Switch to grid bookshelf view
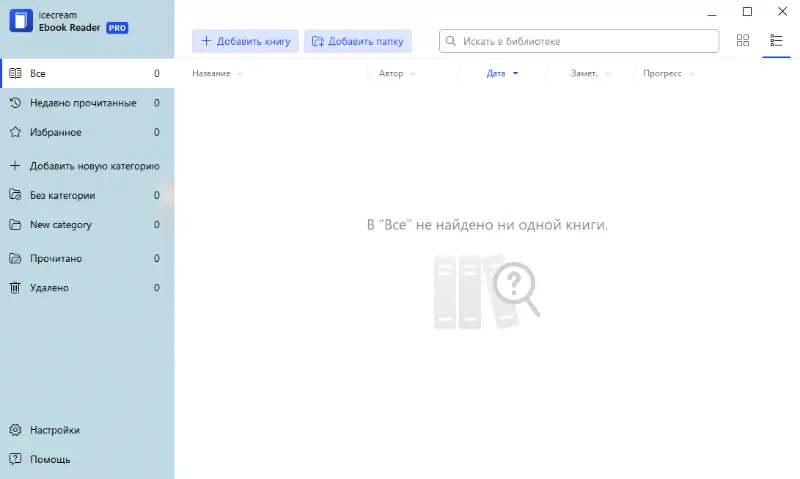Screen dimensions: 800x479 743,41
